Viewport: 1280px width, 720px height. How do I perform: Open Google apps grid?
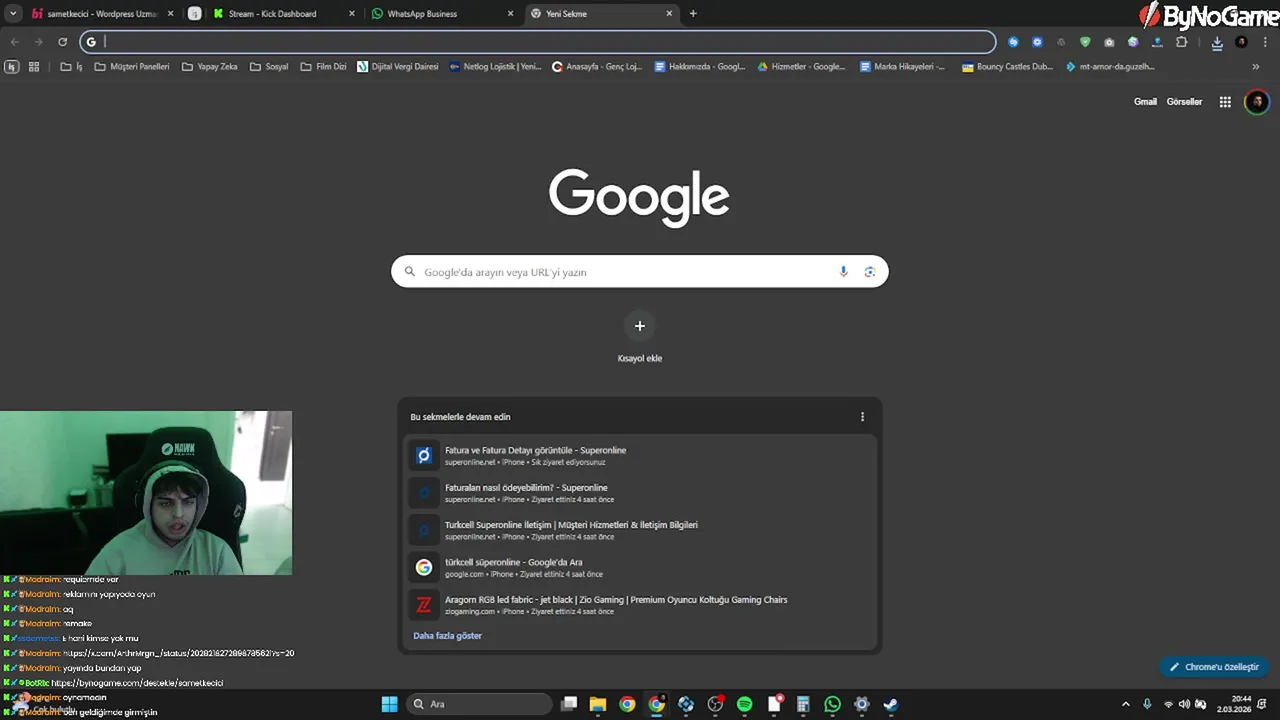[x=1225, y=102]
